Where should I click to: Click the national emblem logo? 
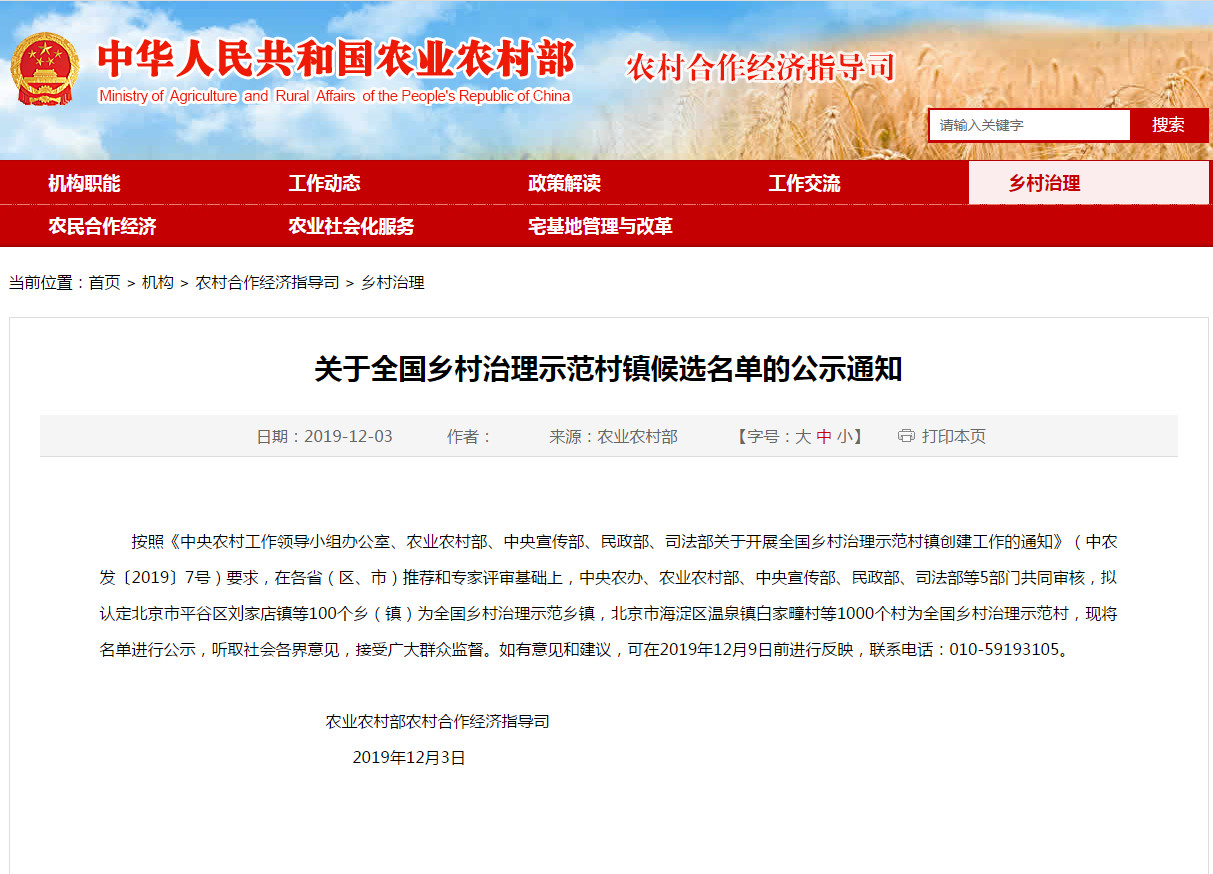tap(45, 70)
